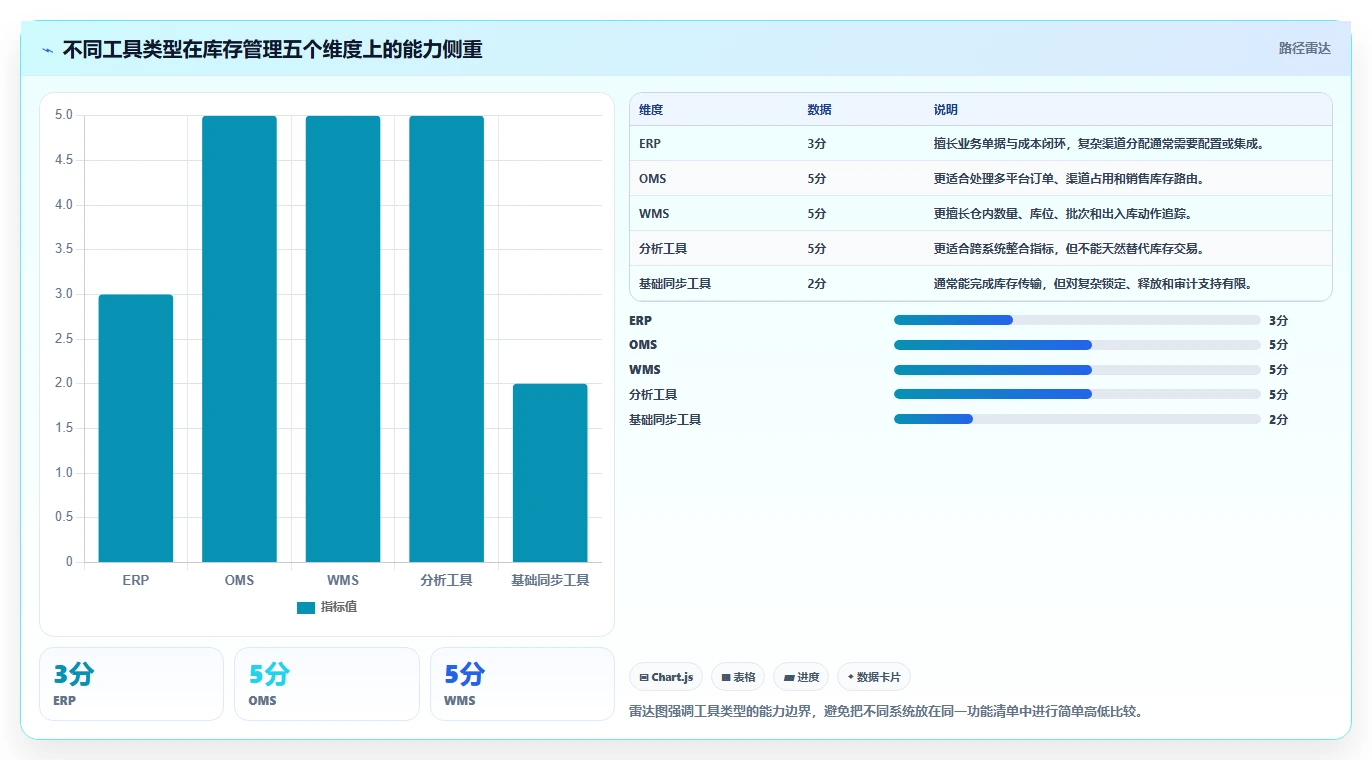The image size is (1372, 760).
Task: Click the 分析工具 bar in the chart
Action: point(446,339)
